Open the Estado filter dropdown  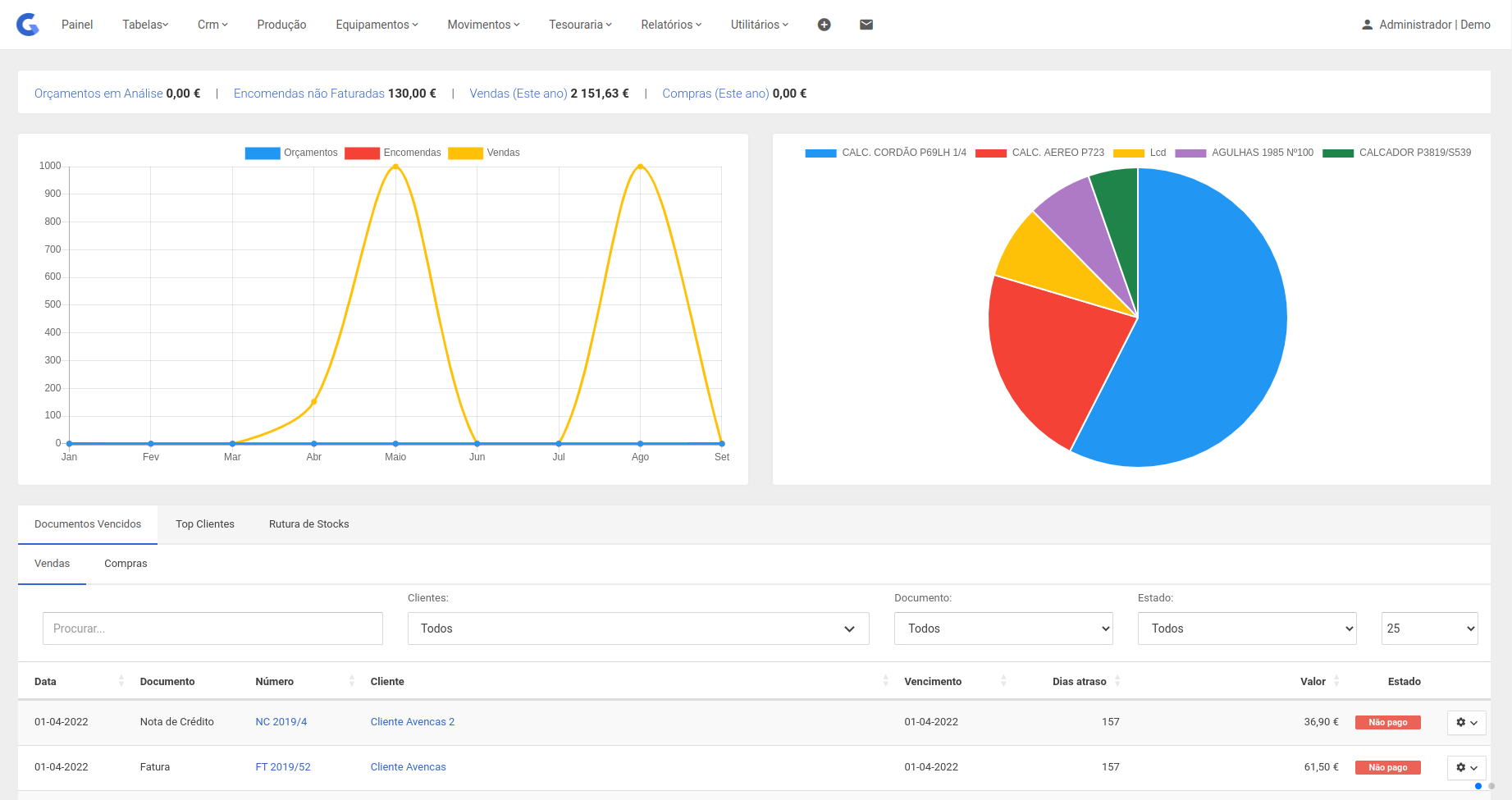pyautogui.click(x=1246, y=629)
